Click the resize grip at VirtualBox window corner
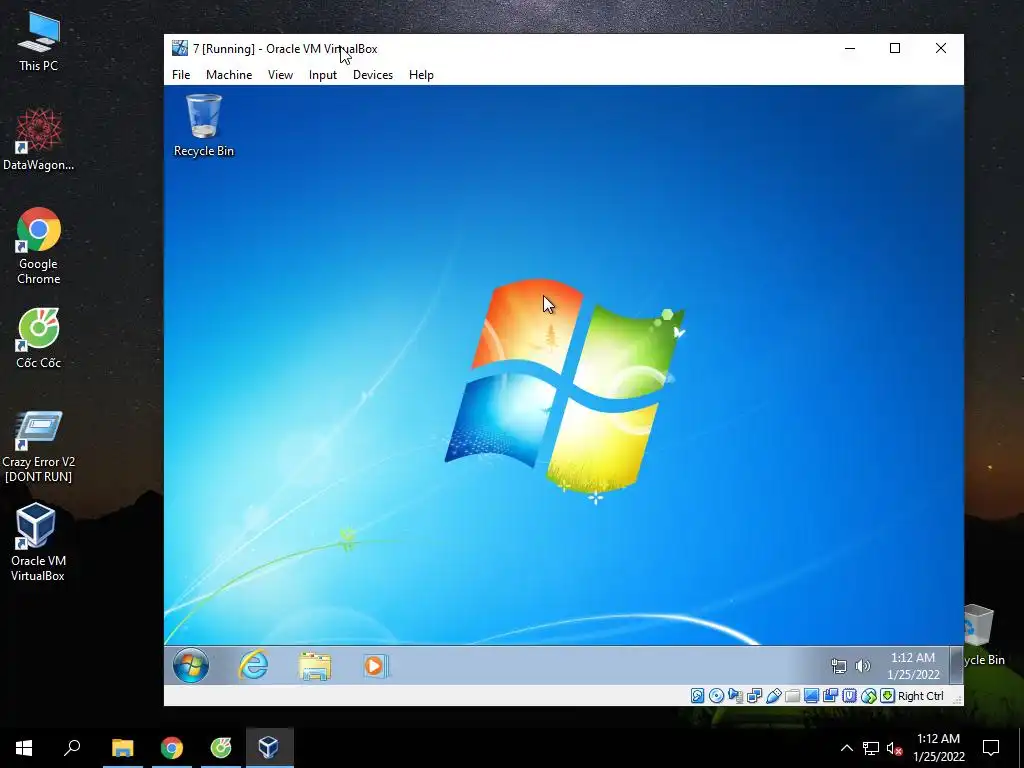Screen dimensions: 1024x768 pos(958,700)
